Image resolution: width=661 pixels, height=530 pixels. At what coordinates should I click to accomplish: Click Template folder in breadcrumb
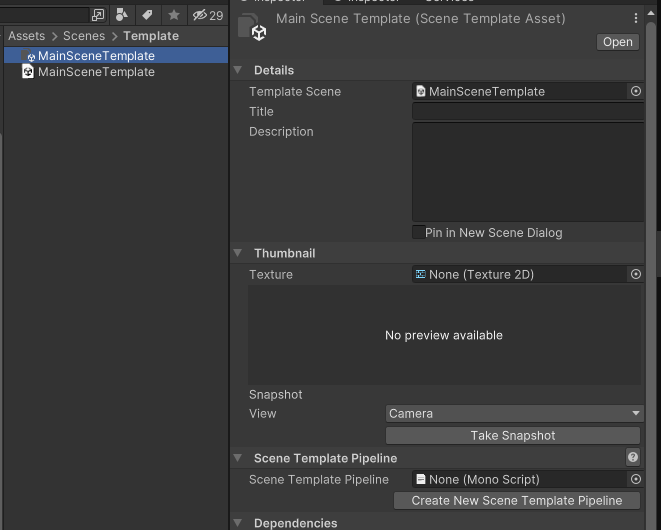pyautogui.click(x=151, y=36)
